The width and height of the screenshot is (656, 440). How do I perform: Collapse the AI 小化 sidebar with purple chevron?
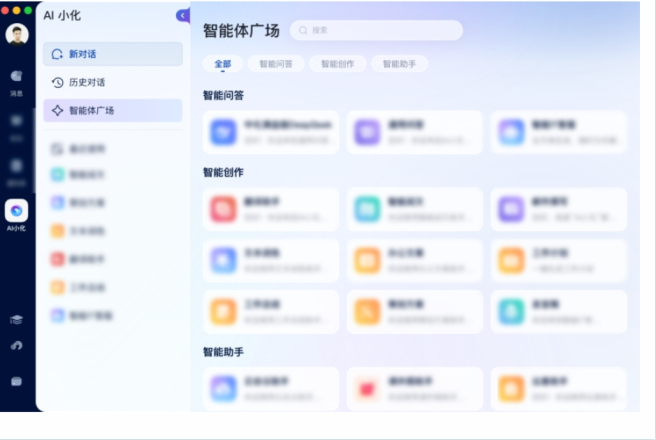182,15
